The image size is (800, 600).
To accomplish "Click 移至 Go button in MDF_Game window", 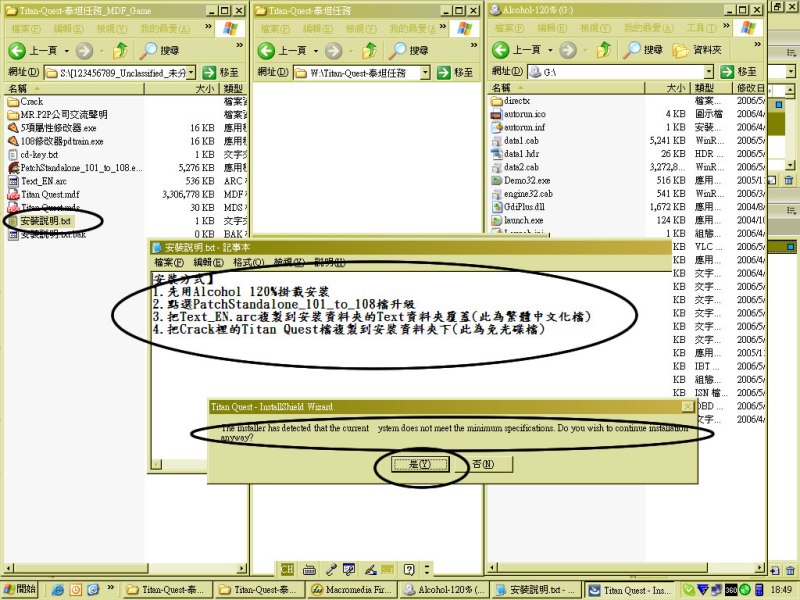I will [x=220, y=73].
